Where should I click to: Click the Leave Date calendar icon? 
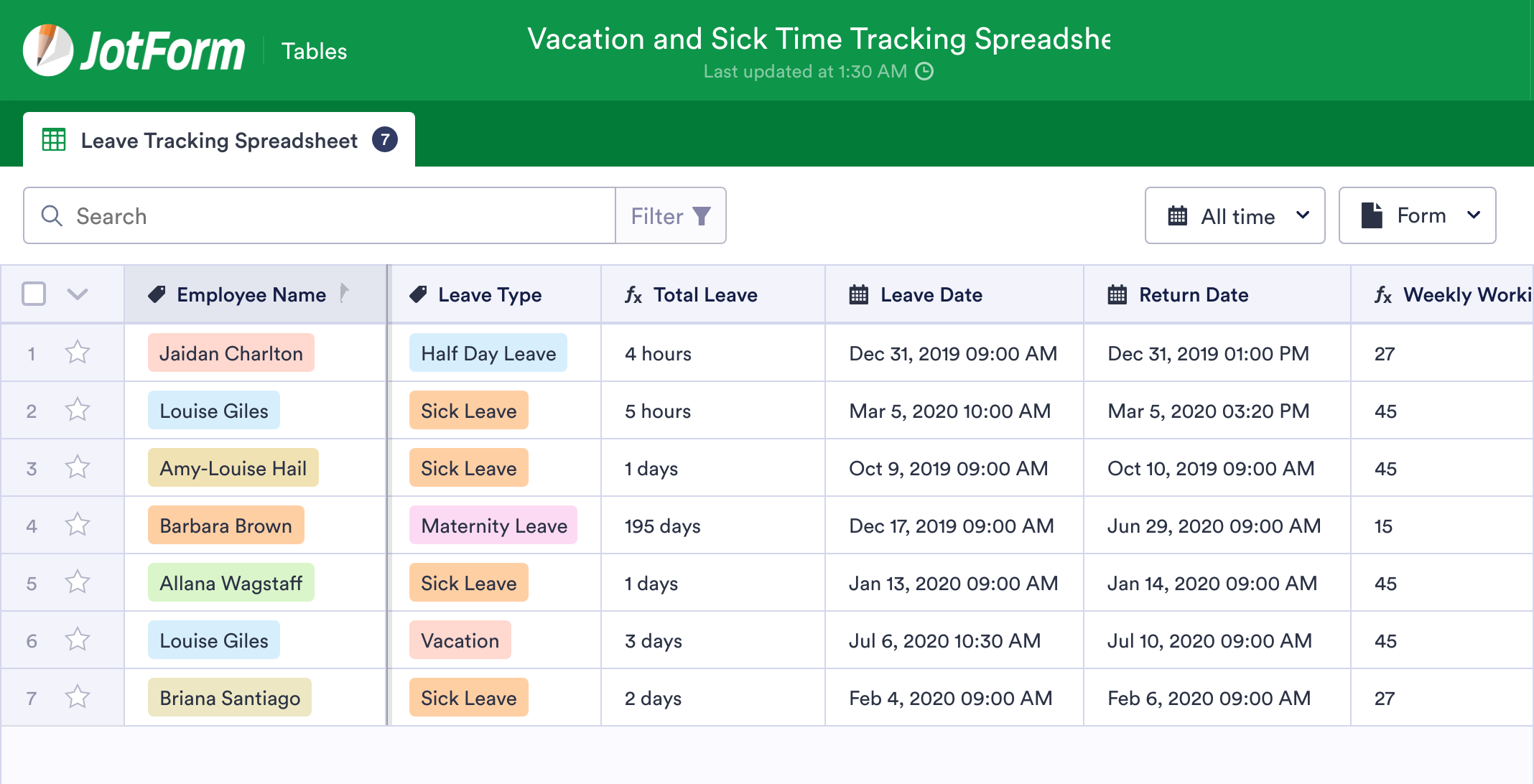pyautogui.click(x=858, y=294)
